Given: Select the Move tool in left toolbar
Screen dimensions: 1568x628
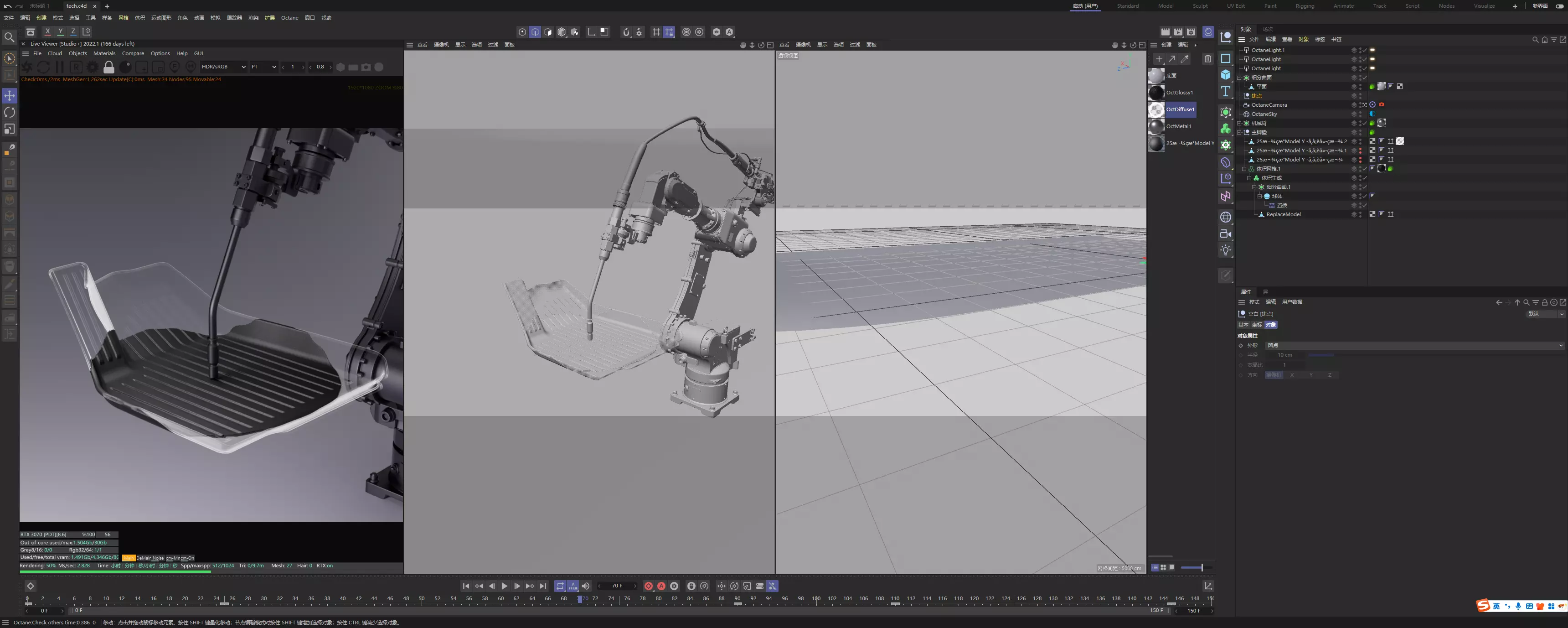Looking at the screenshot, I should 10,96.
